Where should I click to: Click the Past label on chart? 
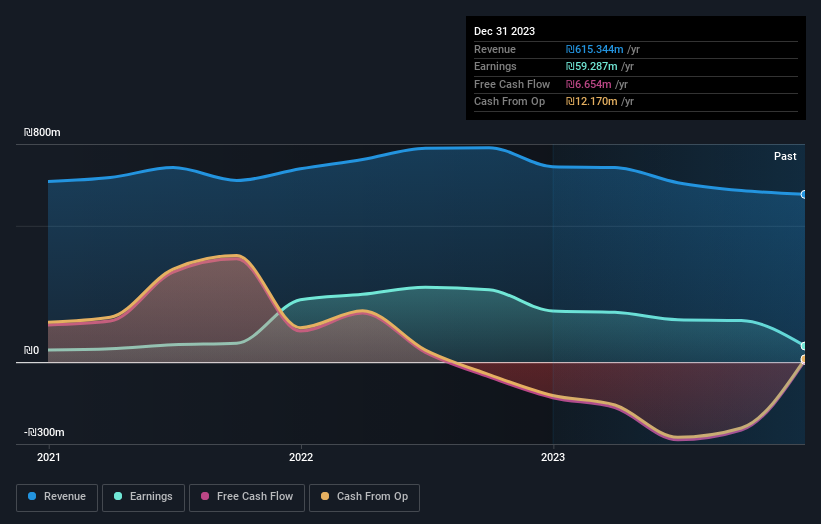[x=785, y=156]
